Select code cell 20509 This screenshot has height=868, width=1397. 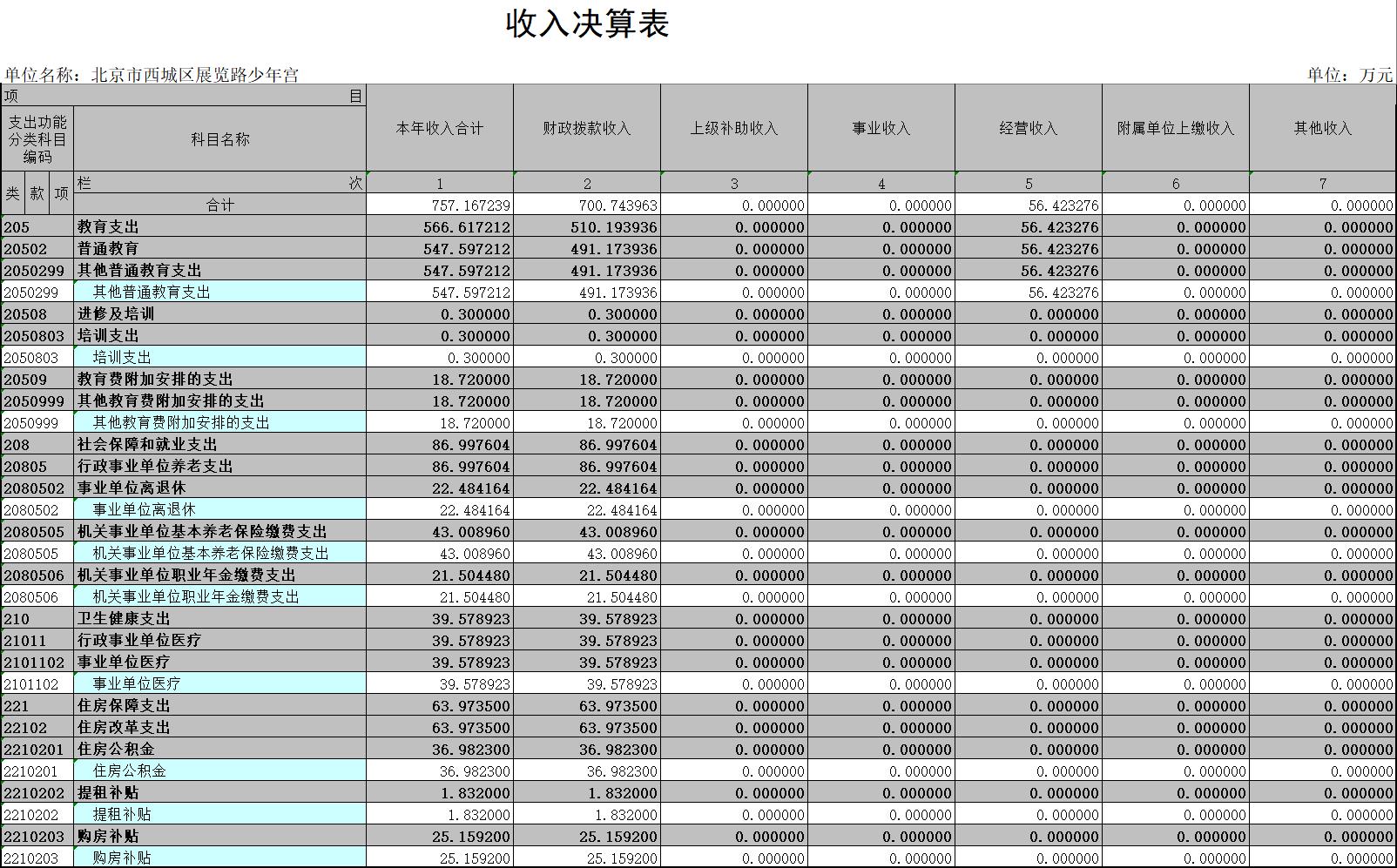pyautogui.click(x=37, y=379)
